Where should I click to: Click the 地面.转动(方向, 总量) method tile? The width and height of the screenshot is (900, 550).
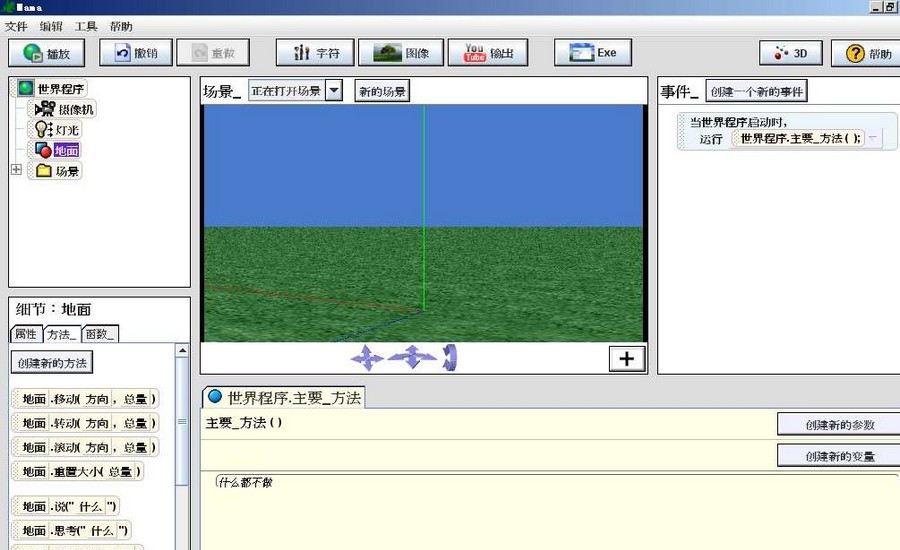click(x=84, y=423)
